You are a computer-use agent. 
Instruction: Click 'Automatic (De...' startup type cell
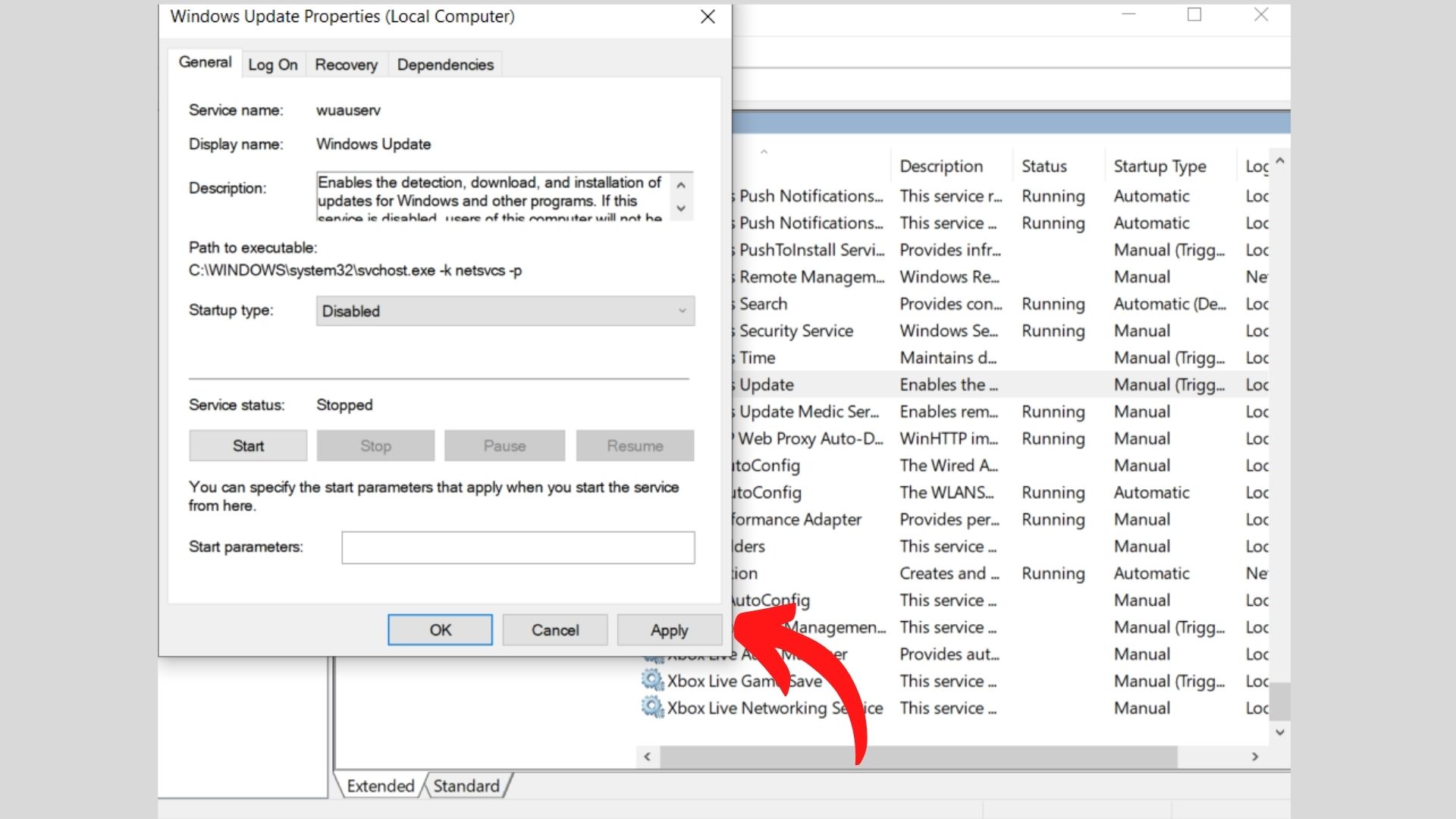click(x=1169, y=304)
